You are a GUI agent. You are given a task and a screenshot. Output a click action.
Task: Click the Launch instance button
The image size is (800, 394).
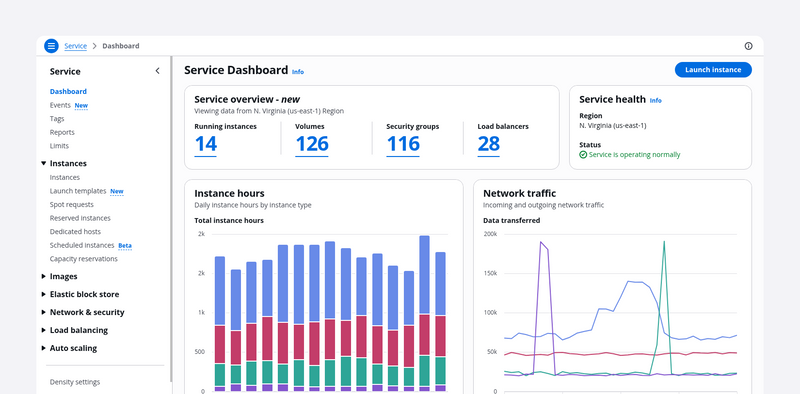click(713, 70)
